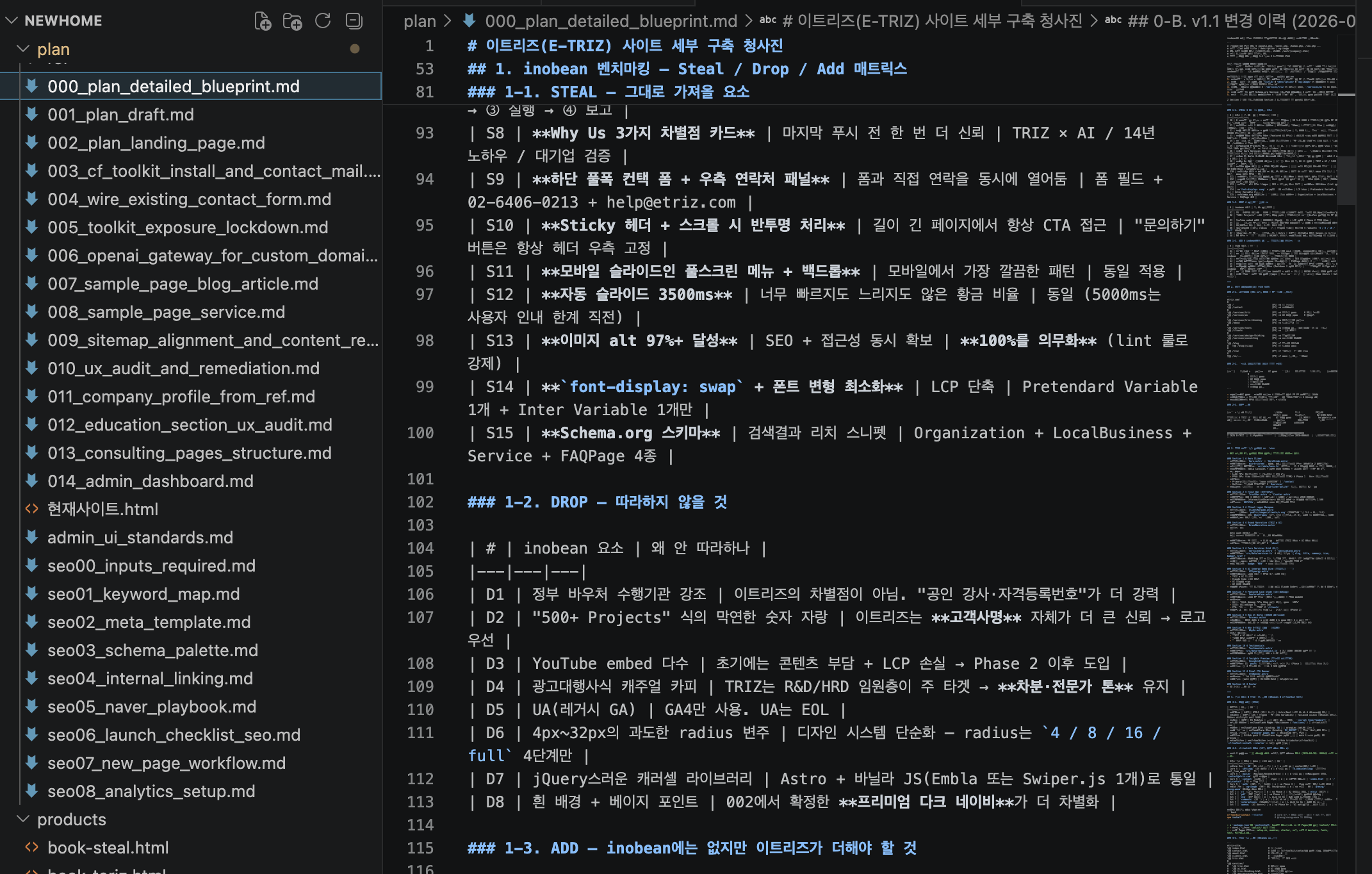Jump to sticky heading '### 1-1. STEAL'
The image size is (1372, 874).
click(x=608, y=92)
